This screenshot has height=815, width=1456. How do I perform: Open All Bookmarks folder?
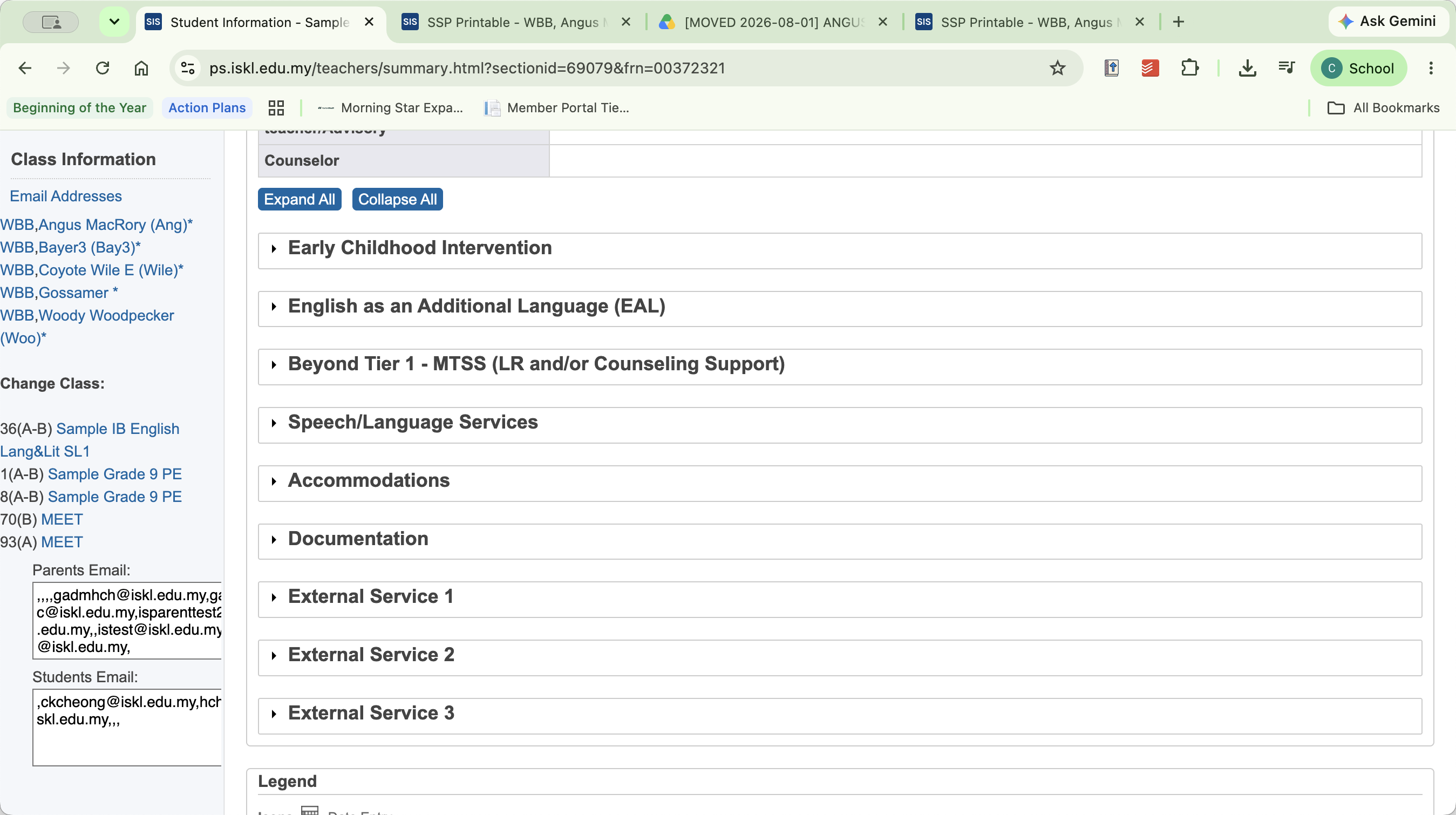(1383, 108)
